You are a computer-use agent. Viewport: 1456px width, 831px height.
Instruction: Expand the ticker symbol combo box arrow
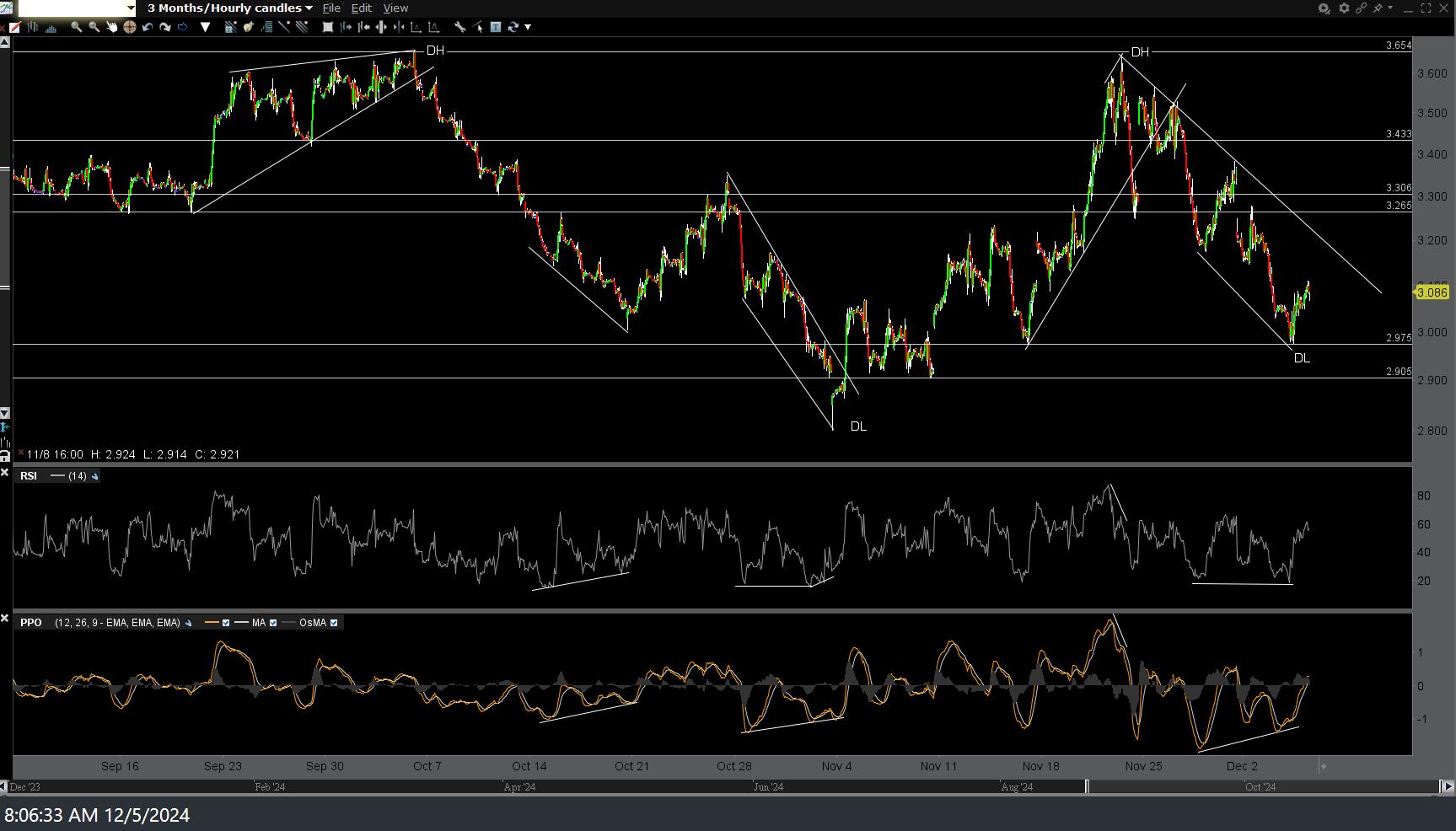click(x=131, y=8)
